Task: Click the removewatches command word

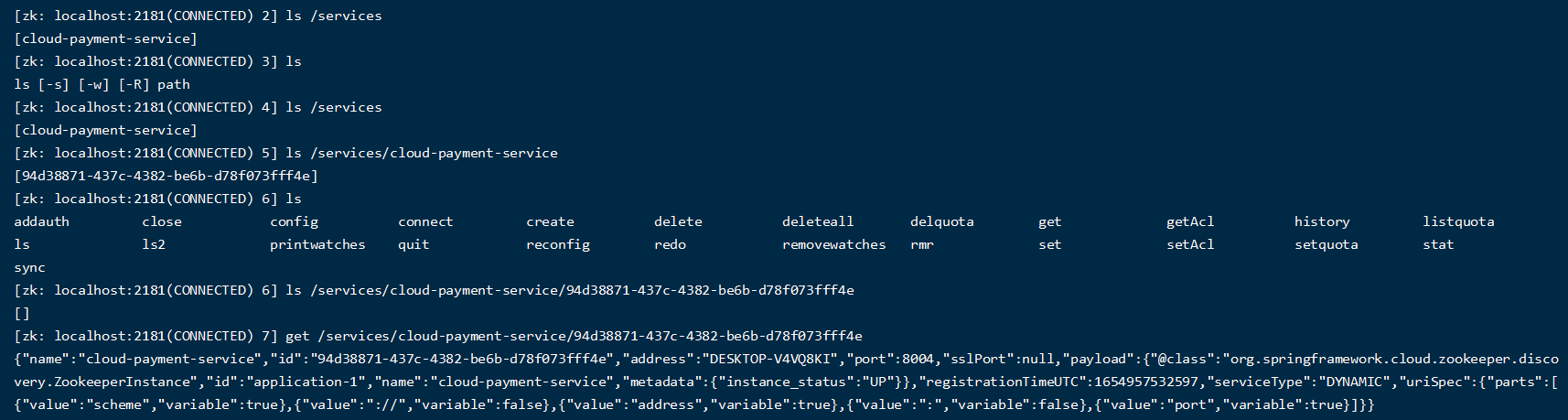Action: (833, 244)
